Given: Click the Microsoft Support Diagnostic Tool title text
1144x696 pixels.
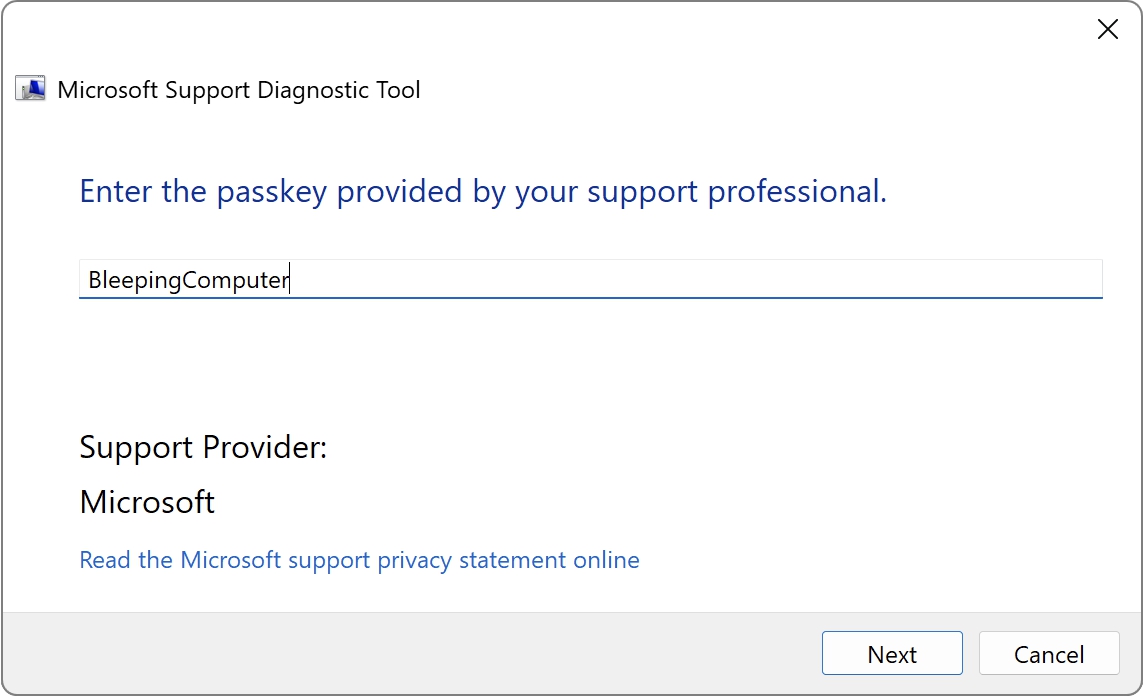Looking at the screenshot, I should pyautogui.click(x=239, y=90).
